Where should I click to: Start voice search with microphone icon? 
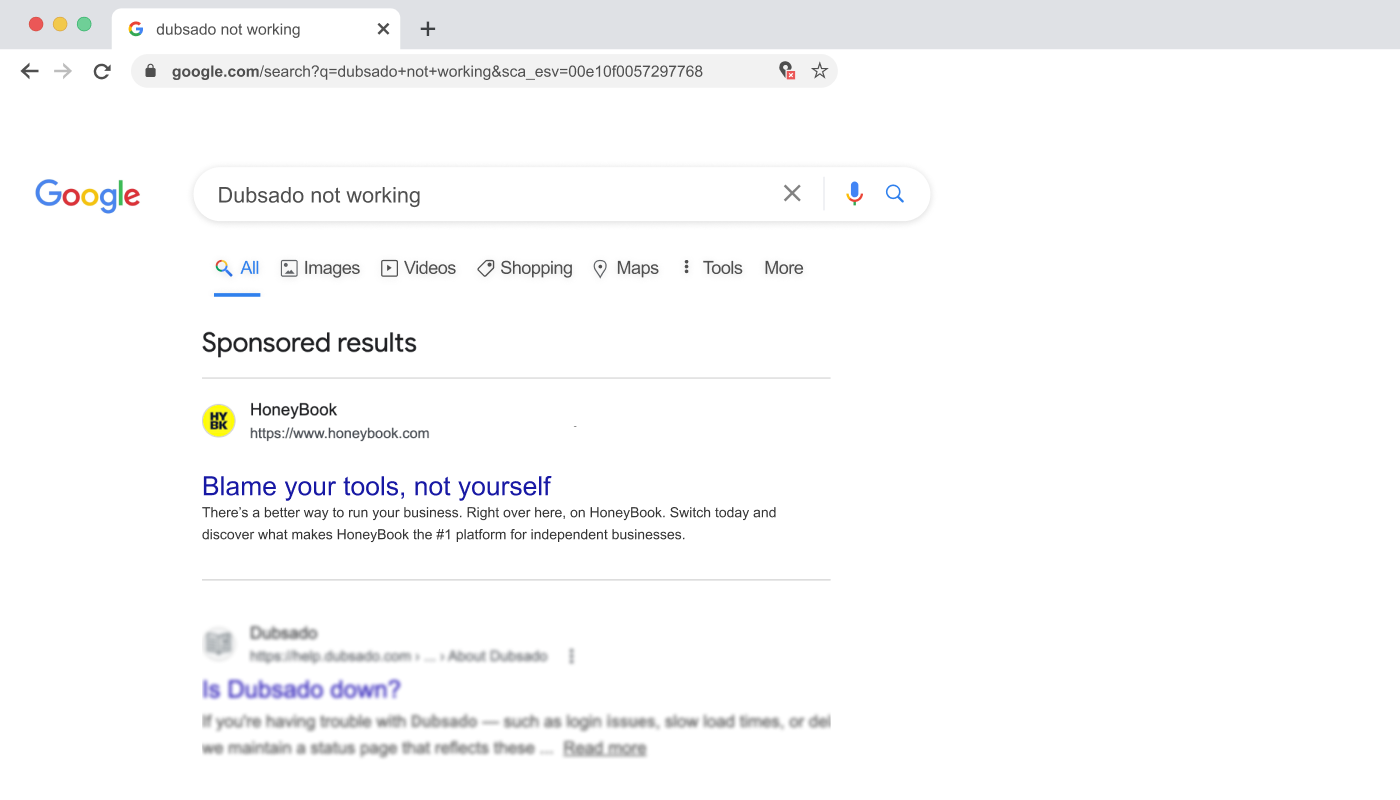point(854,193)
